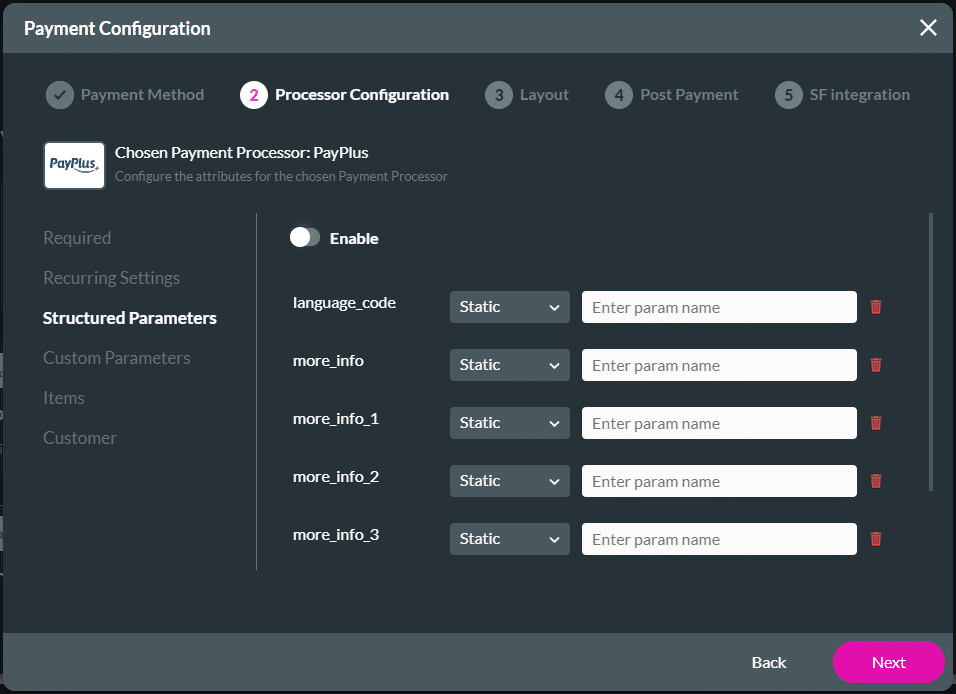
Task: Click the PayPlus processor logo
Action: coord(74,164)
